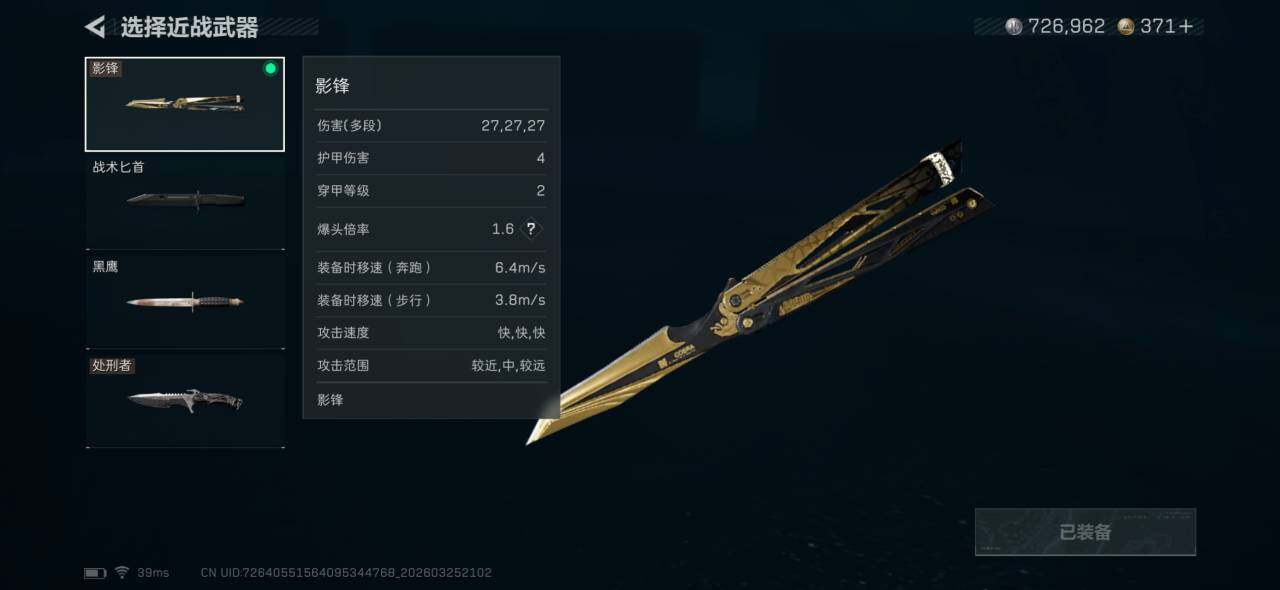Image resolution: width=1280 pixels, height=590 pixels.
Task: Select the 影锋 butterfly knife card
Action: [185, 104]
